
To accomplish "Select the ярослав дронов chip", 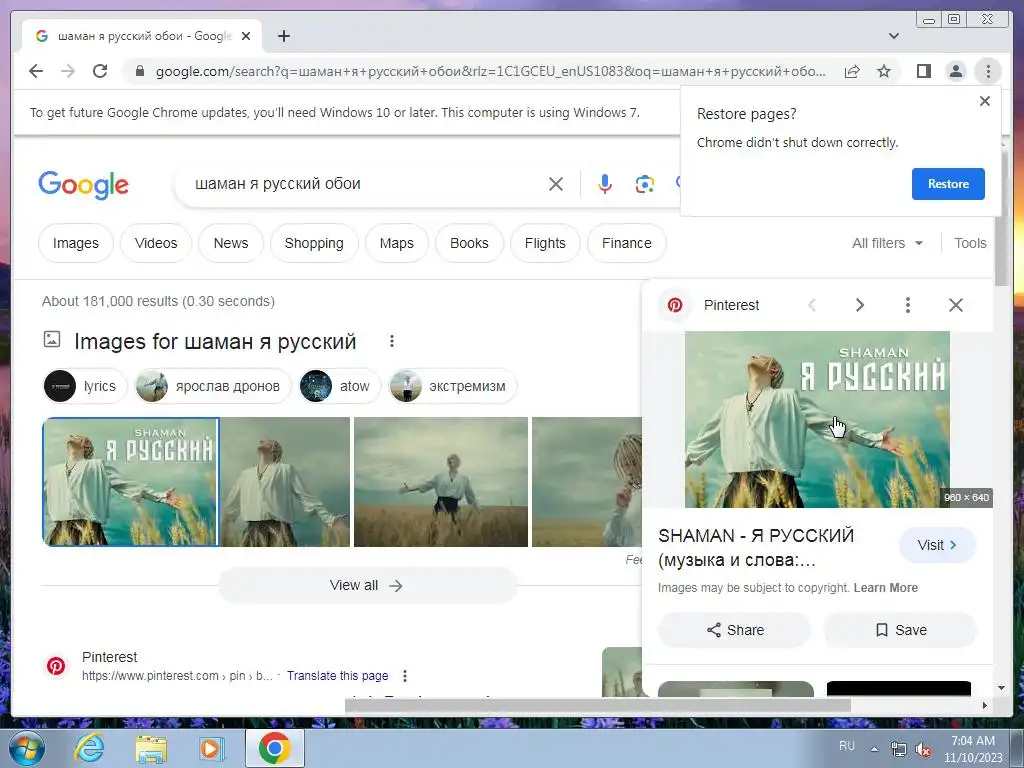I will tap(212, 386).
